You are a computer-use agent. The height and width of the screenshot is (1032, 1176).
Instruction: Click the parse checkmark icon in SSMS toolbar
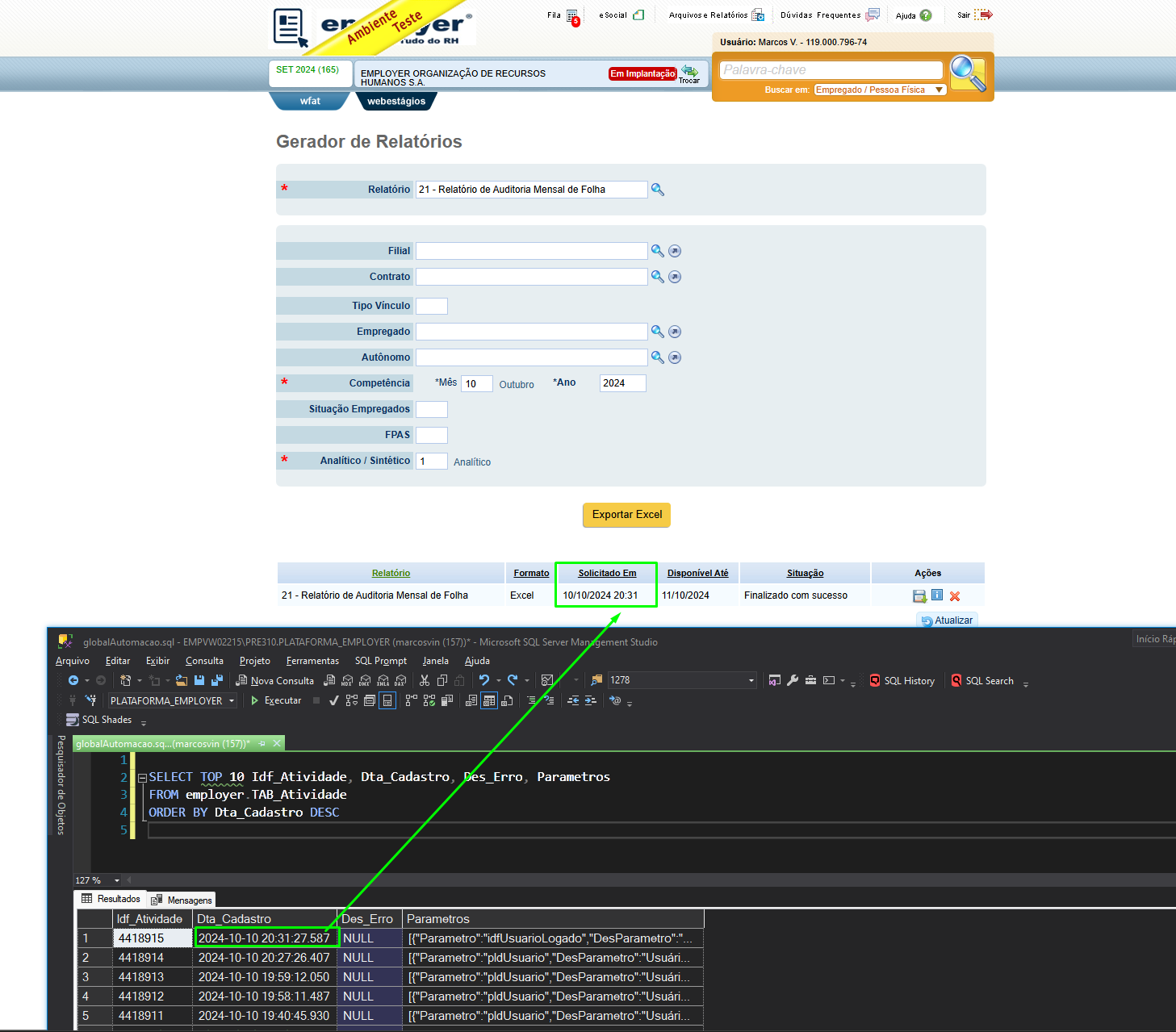coord(333,700)
